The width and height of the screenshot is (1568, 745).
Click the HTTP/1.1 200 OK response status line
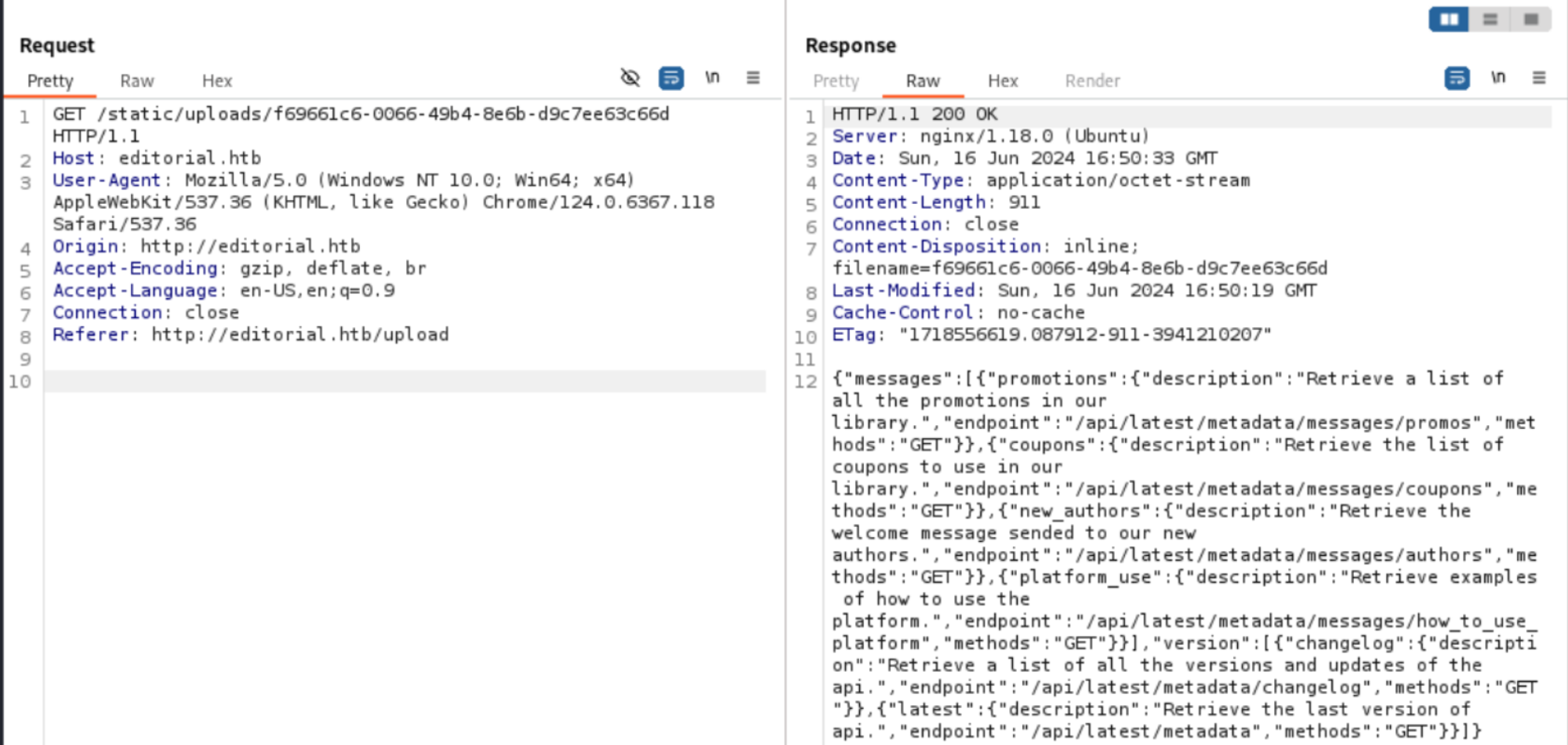pyautogui.click(x=914, y=114)
